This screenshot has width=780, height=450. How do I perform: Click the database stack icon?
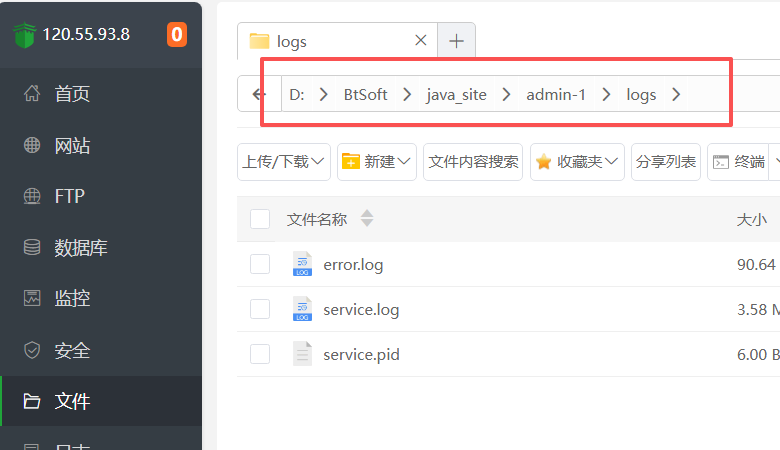[x=32, y=247]
